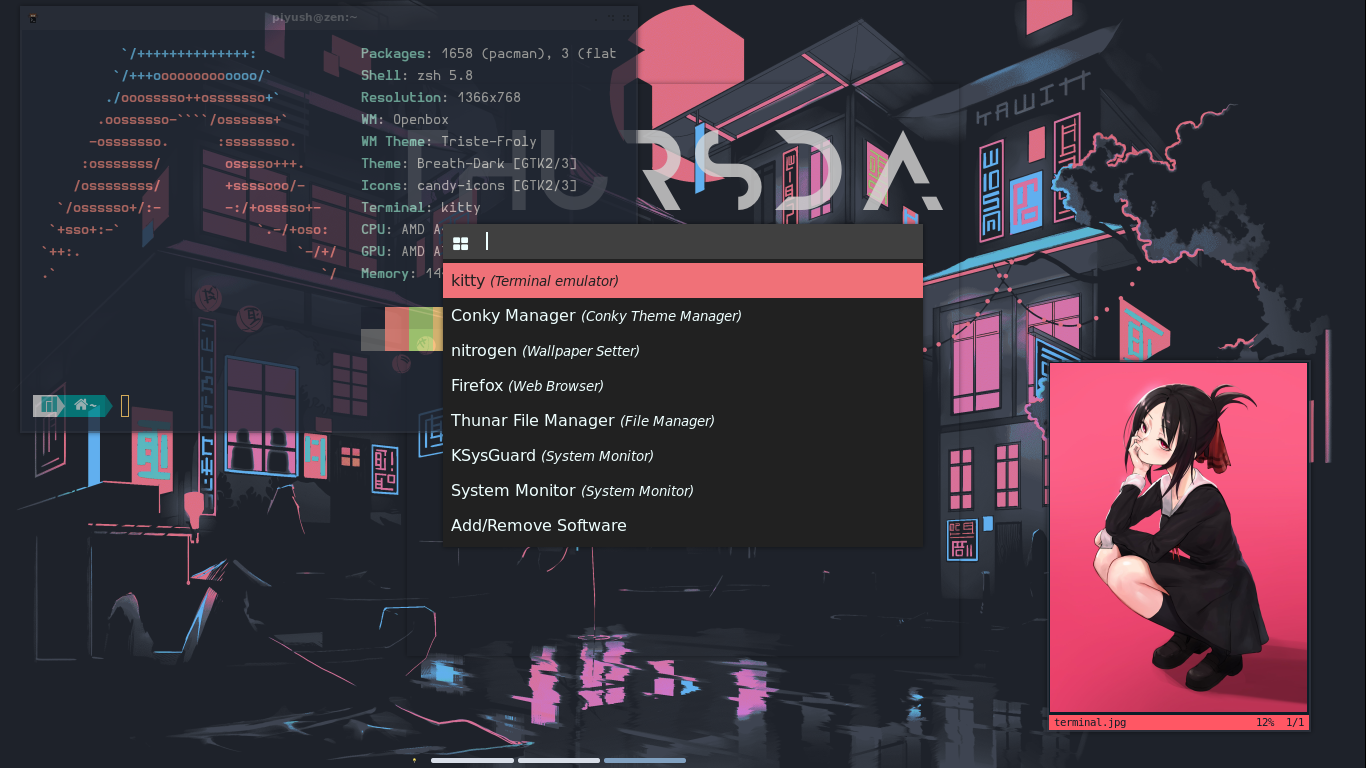Click the Shell: zsh 5.8 line

point(417,76)
